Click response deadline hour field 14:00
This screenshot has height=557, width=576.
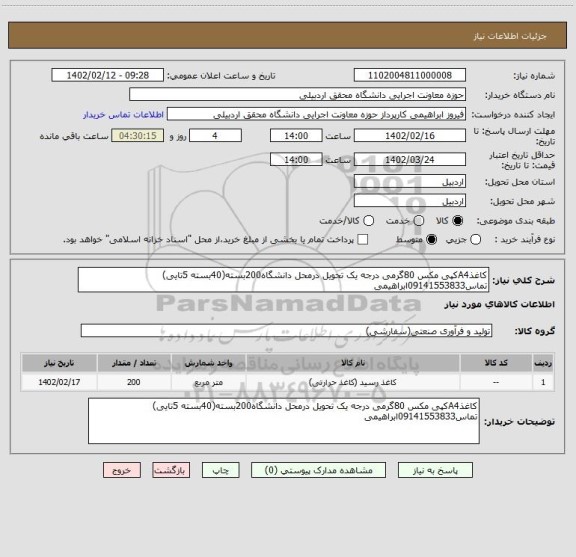(296, 136)
